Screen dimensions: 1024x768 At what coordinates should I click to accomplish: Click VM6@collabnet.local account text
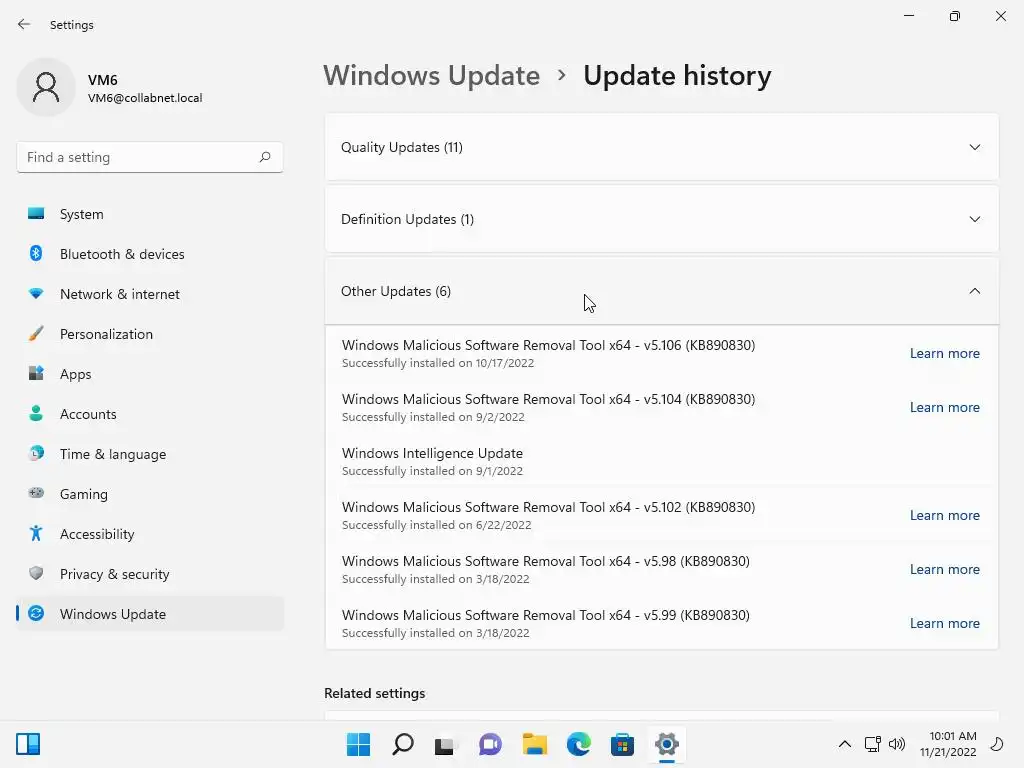(x=145, y=98)
